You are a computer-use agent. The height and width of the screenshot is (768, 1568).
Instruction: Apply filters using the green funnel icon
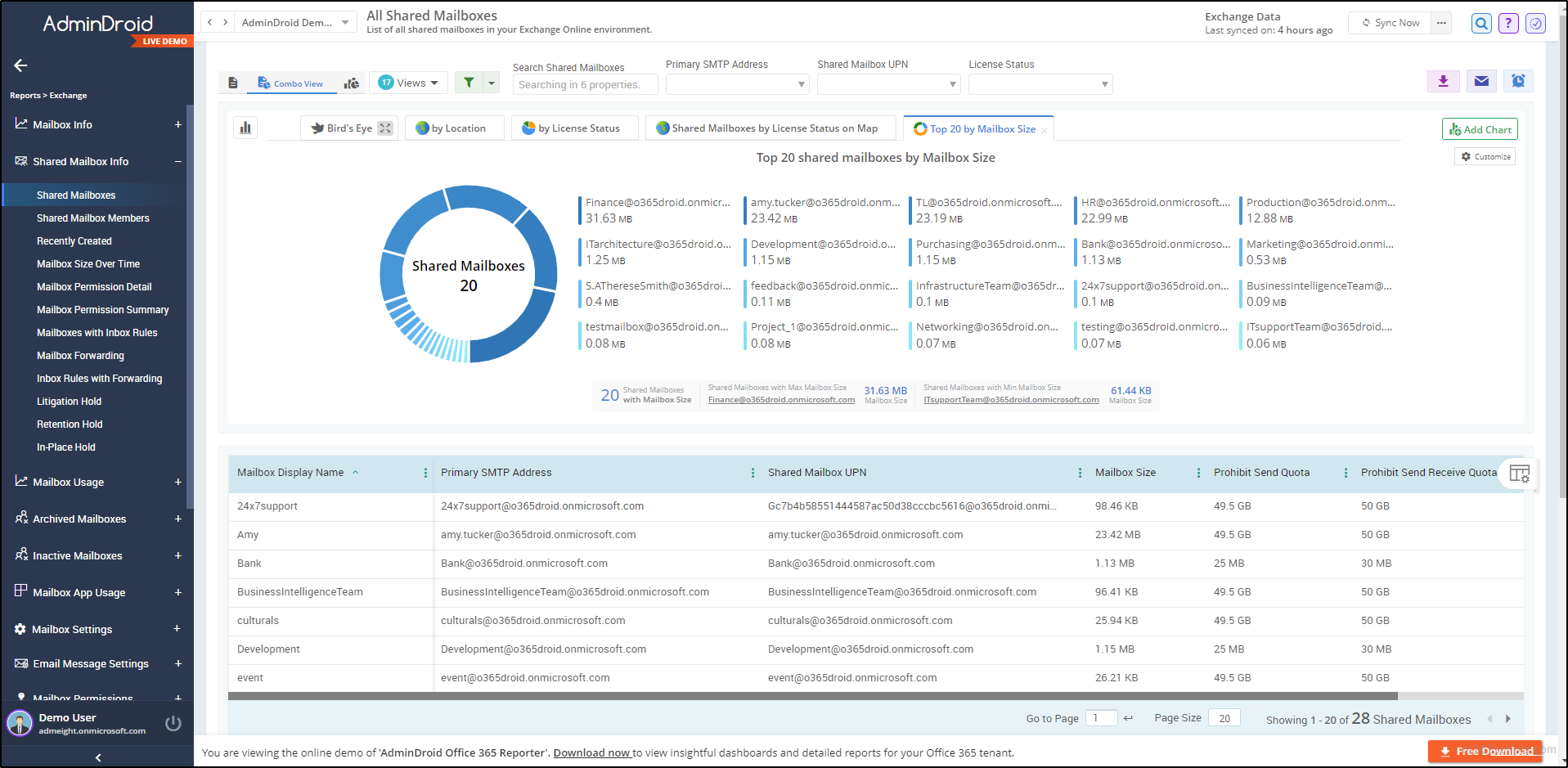tap(468, 83)
